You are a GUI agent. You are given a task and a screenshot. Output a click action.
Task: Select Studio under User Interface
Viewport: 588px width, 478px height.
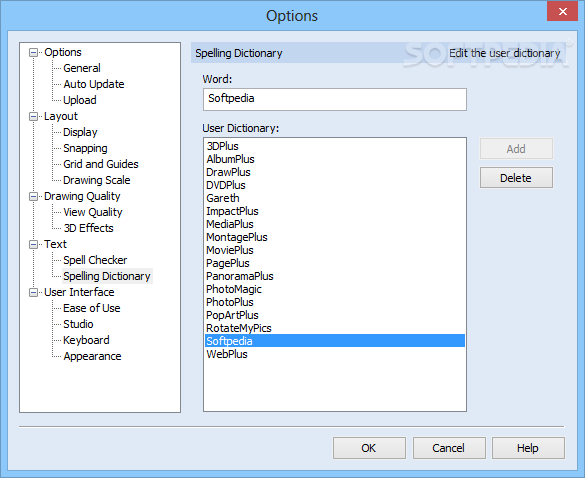point(78,324)
